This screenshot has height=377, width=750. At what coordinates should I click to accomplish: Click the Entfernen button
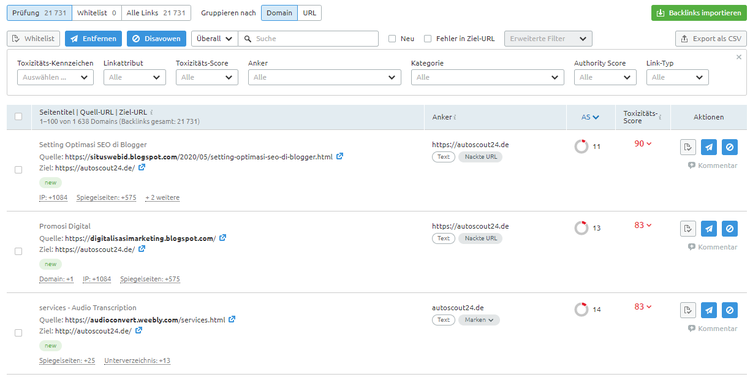[x=93, y=39]
